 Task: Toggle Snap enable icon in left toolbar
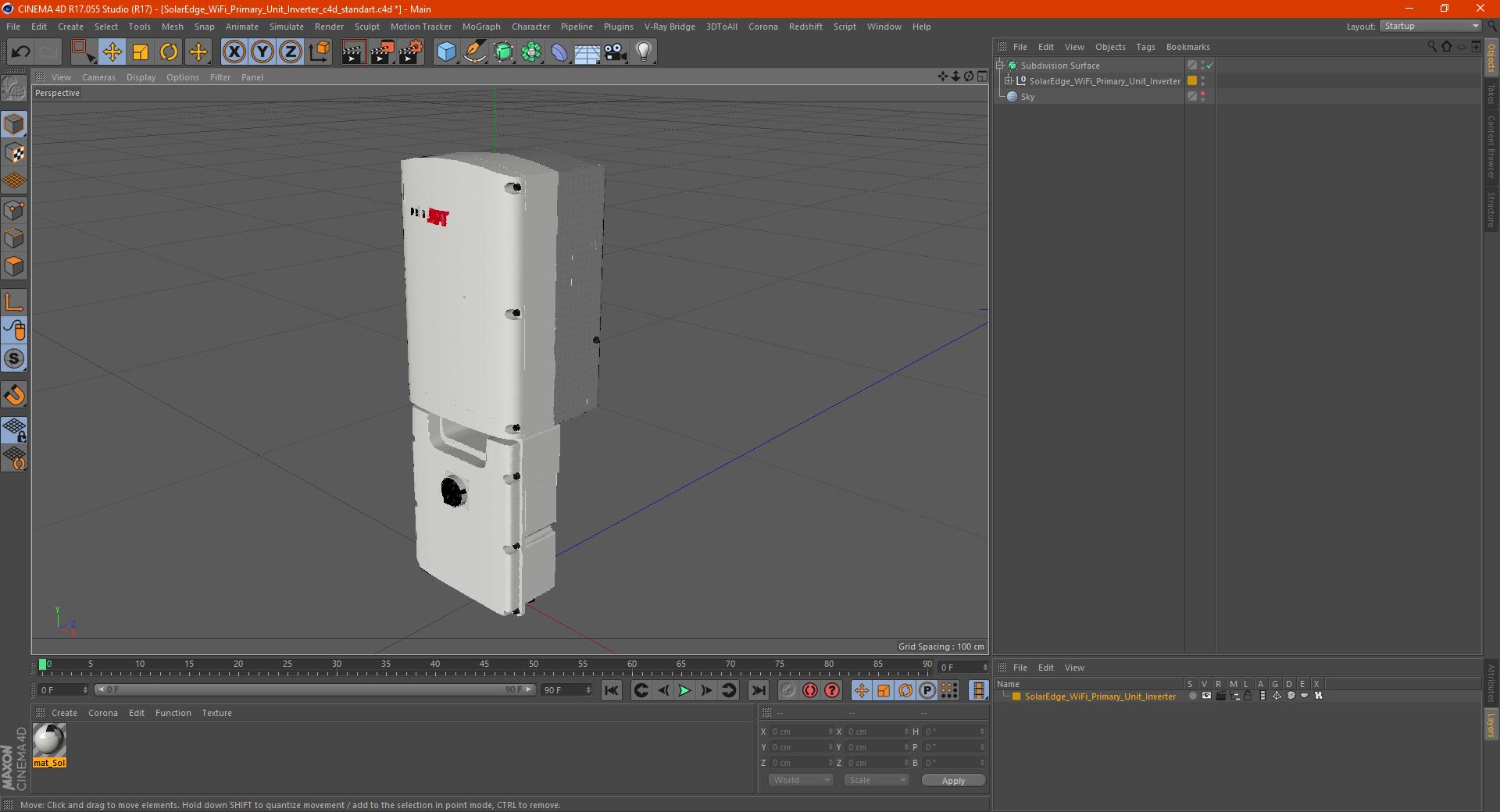click(14, 358)
